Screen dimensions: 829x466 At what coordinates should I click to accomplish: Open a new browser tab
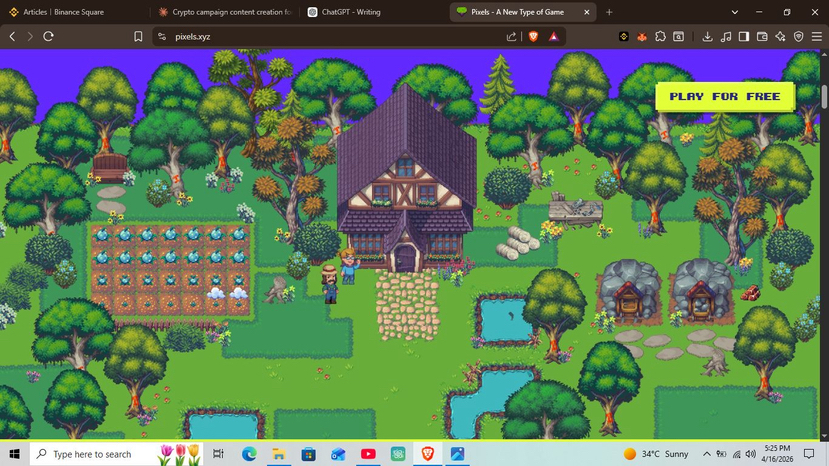click(x=609, y=12)
